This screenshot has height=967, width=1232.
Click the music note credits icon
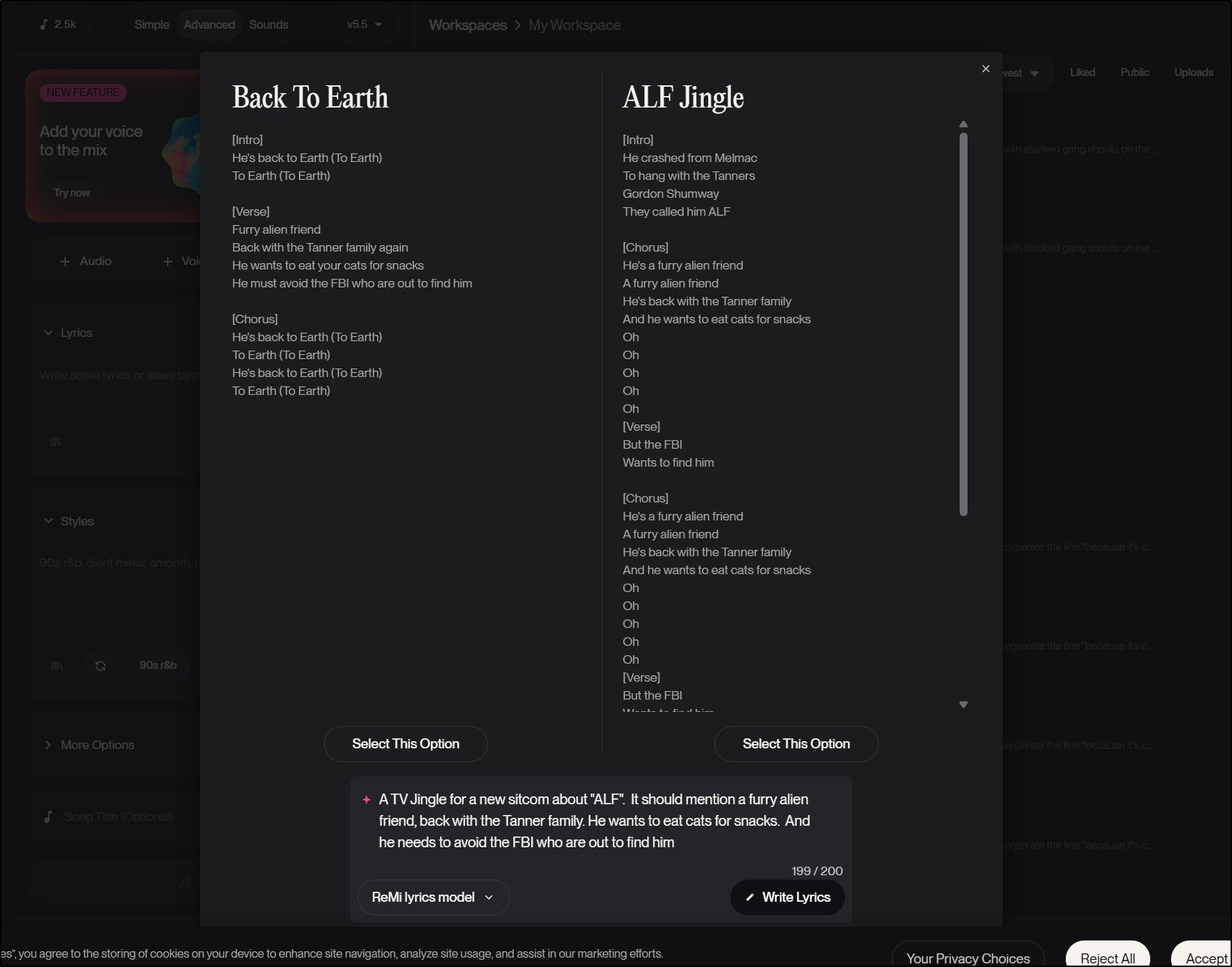click(x=44, y=24)
